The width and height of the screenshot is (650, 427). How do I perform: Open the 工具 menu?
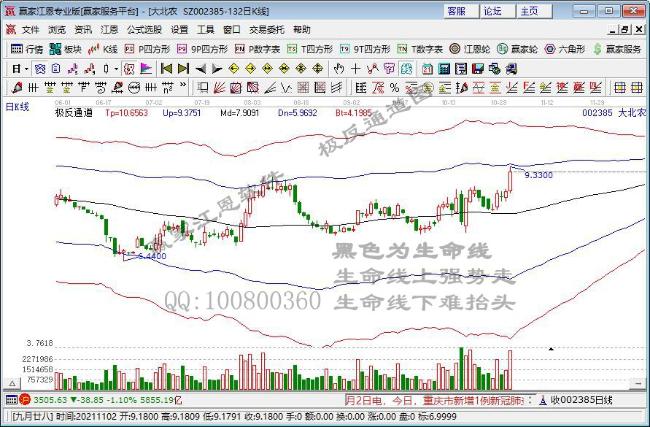tap(205, 30)
